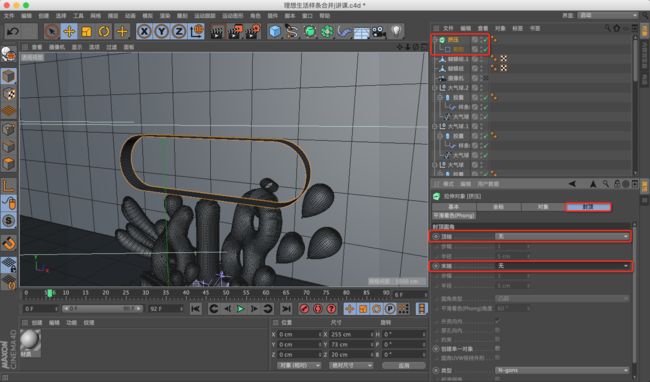This screenshot has height=382, width=650.
Task: Select the Rotate tool icon
Action: pyautogui.click(x=104, y=31)
